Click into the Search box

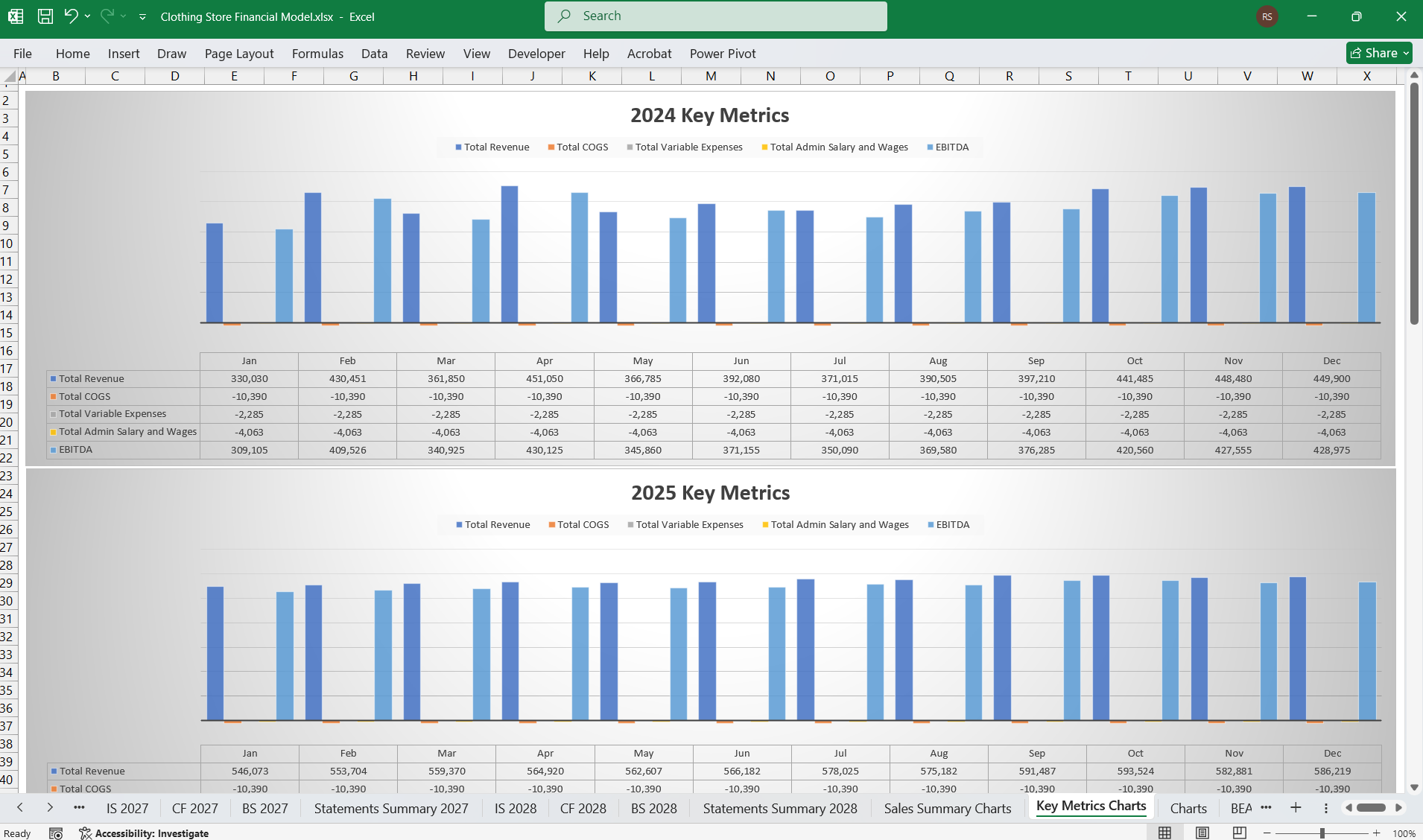coord(715,16)
